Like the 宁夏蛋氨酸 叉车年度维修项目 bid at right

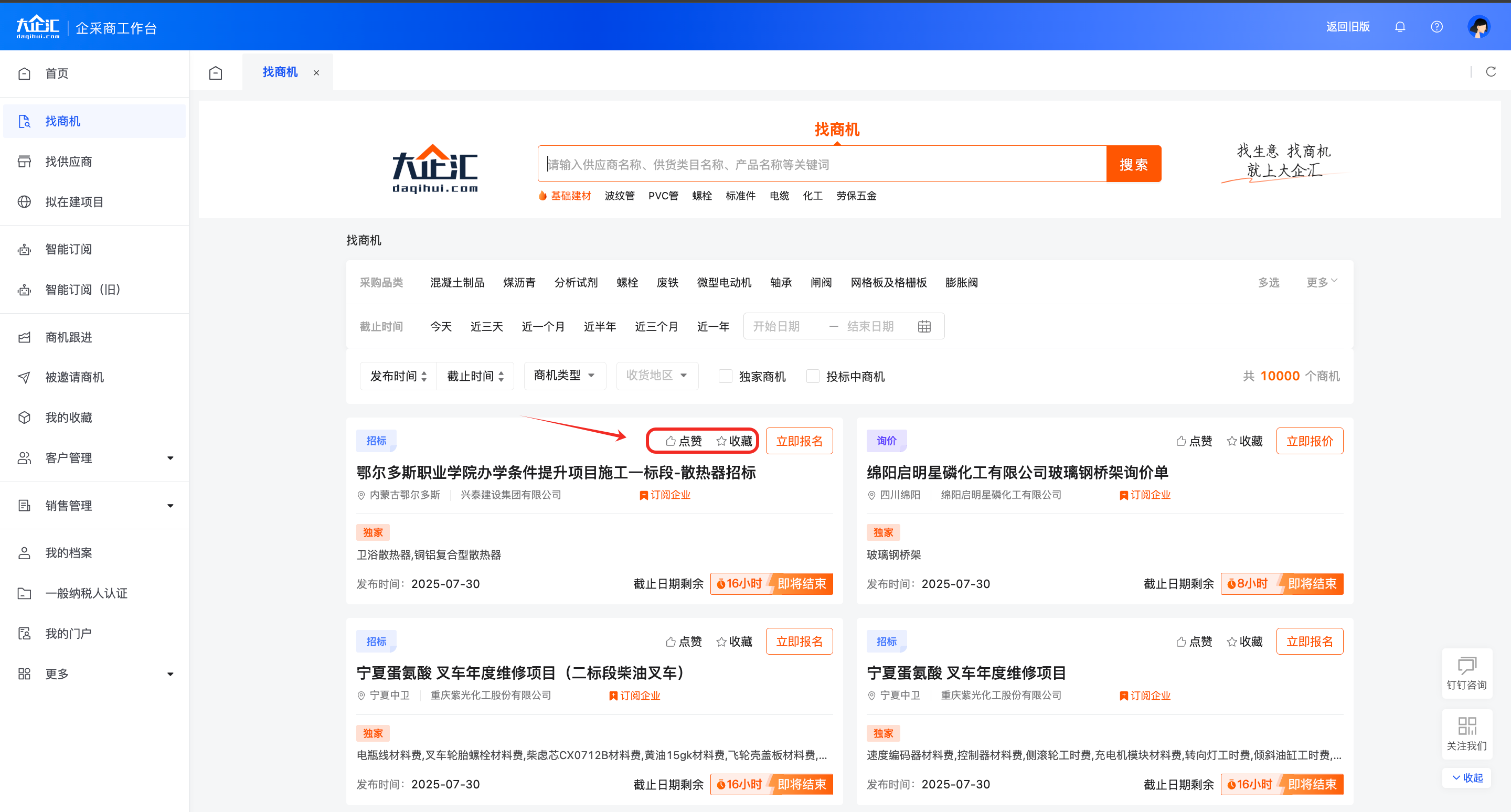(x=1194, y=642)
